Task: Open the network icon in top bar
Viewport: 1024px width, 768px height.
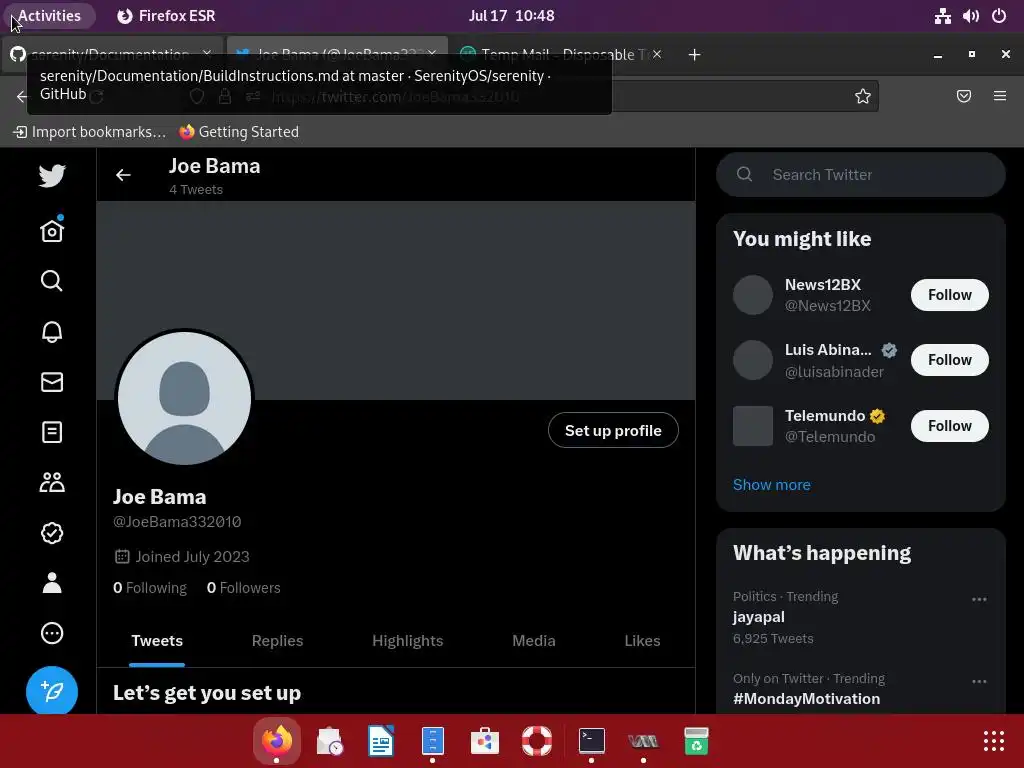Action: [x=942, y=16]
